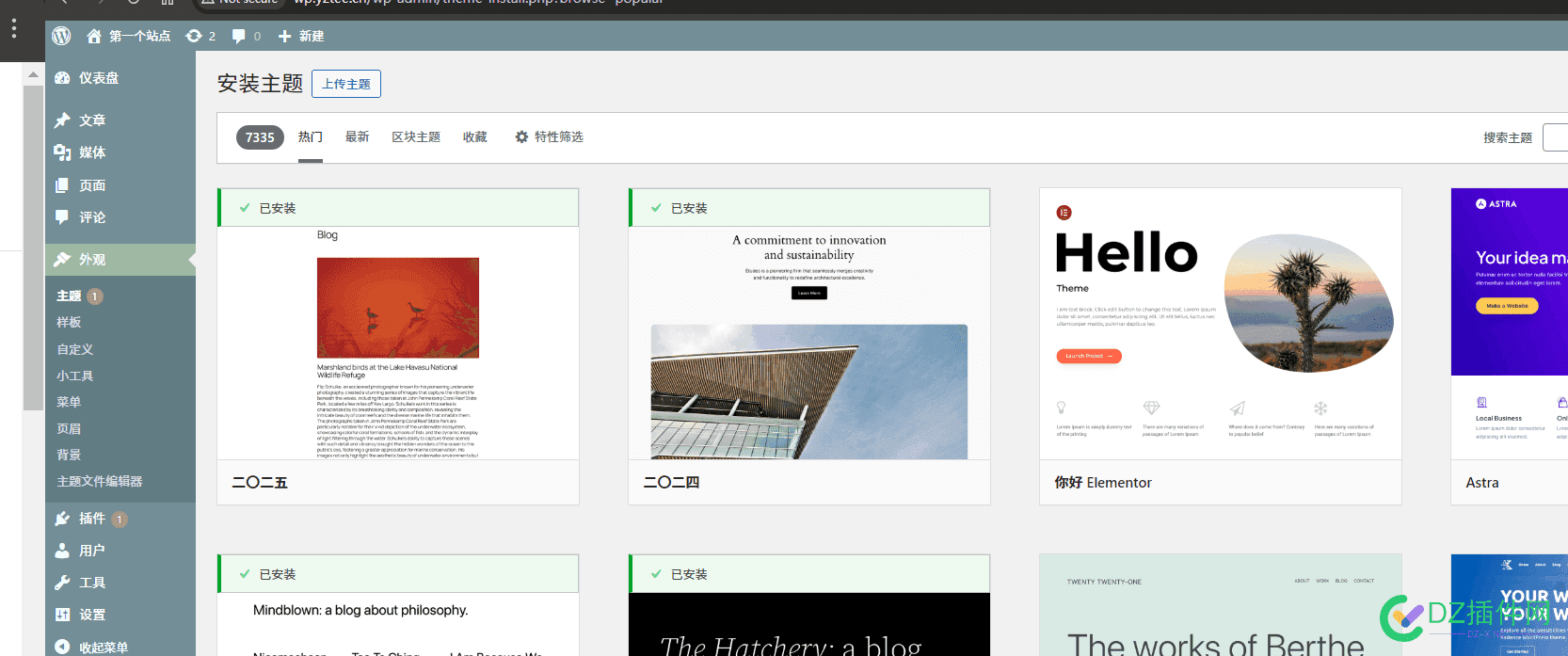Open the Astra theme preview thumbnail
The image size is (1568, 656).
click(x=1510, y=324)
